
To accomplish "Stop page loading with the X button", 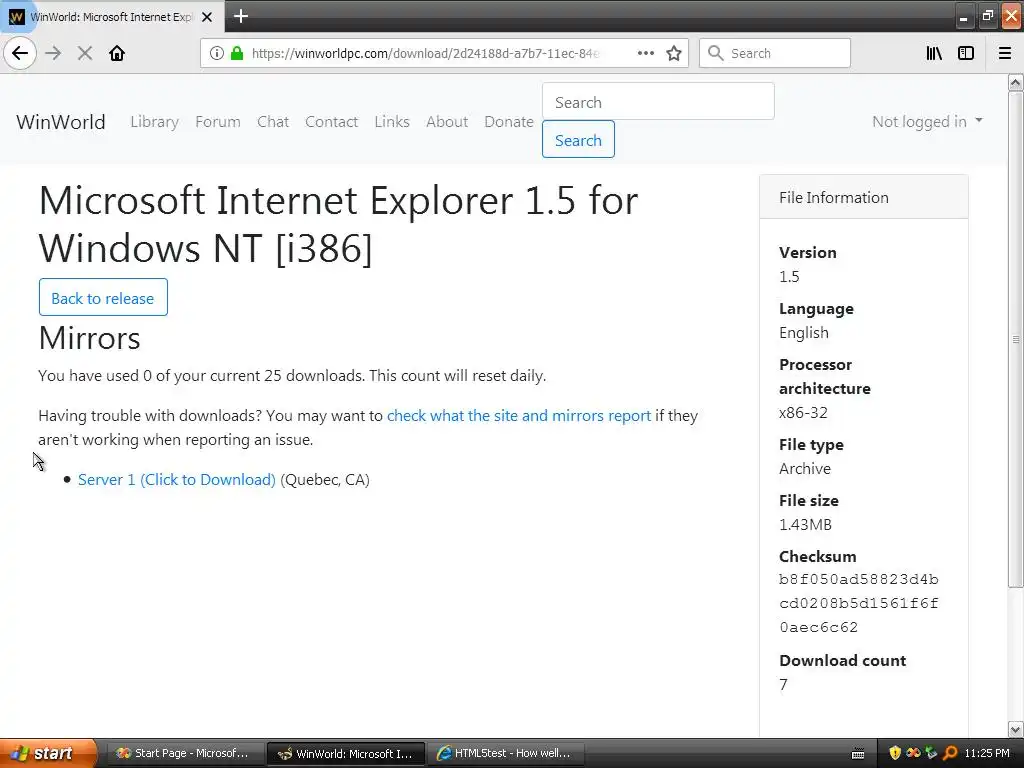I will click(x=85, y=53).
